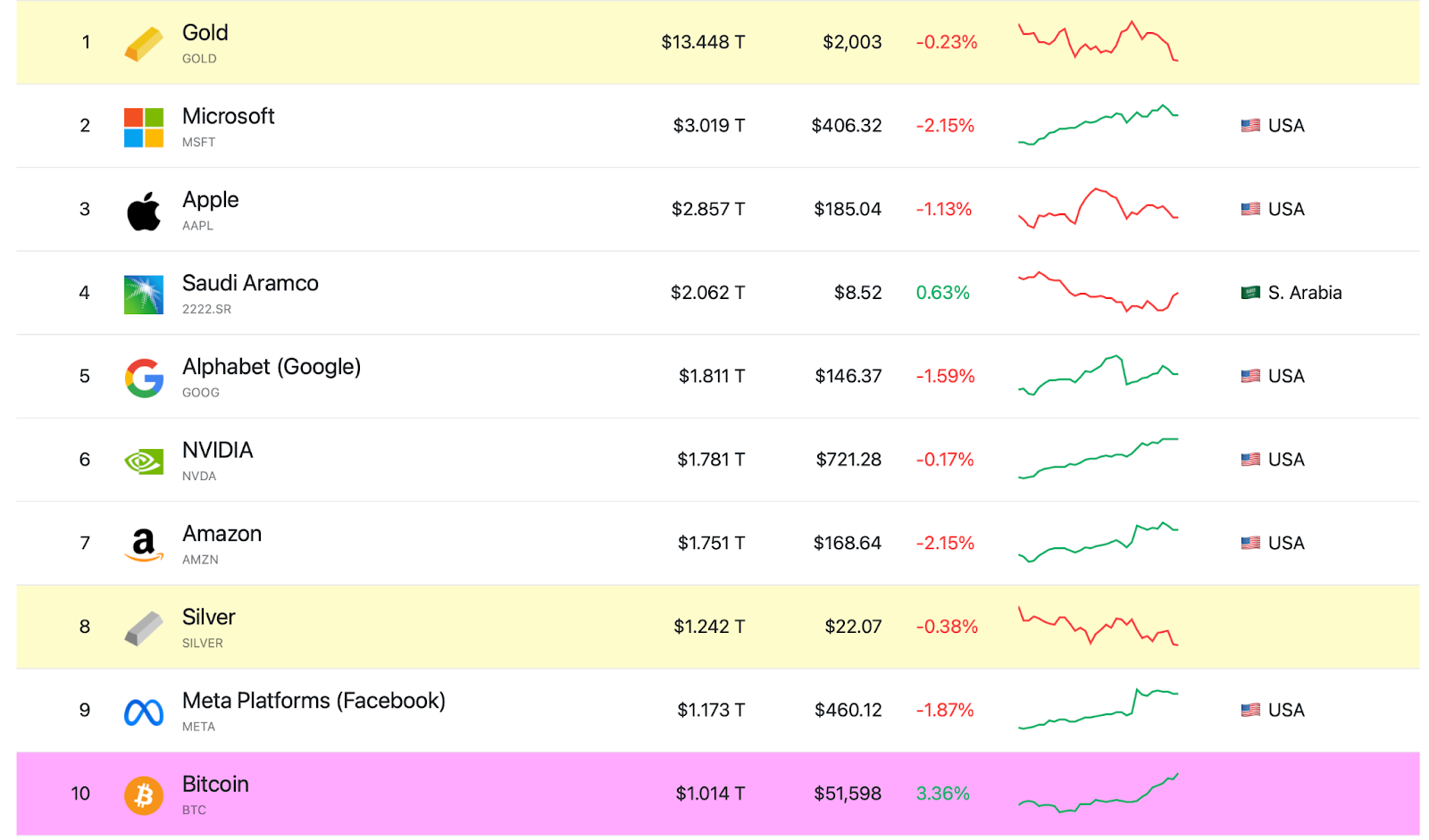Click Bitcoin's green price sparkline
Viewport: 1429px width, 840px height.
1099,793
